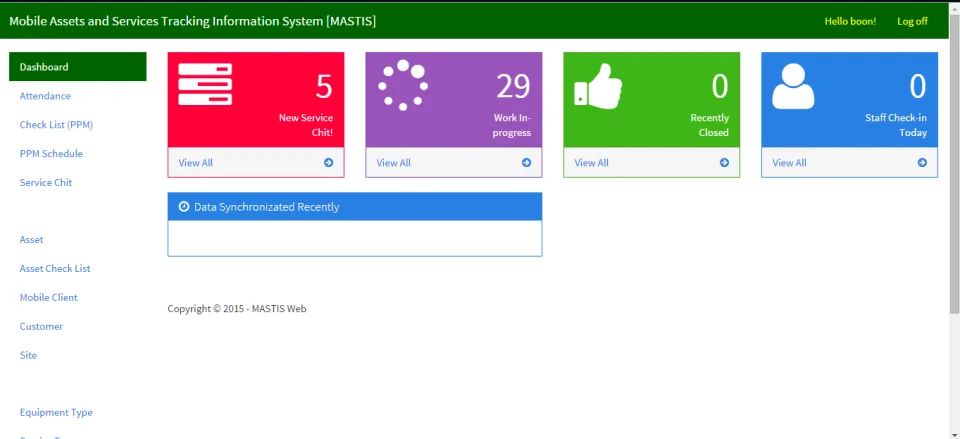Screen dimensions: 960x439
Task: Click the Recently Closed thumbs-up icon
Action: [x=598, y=86]
